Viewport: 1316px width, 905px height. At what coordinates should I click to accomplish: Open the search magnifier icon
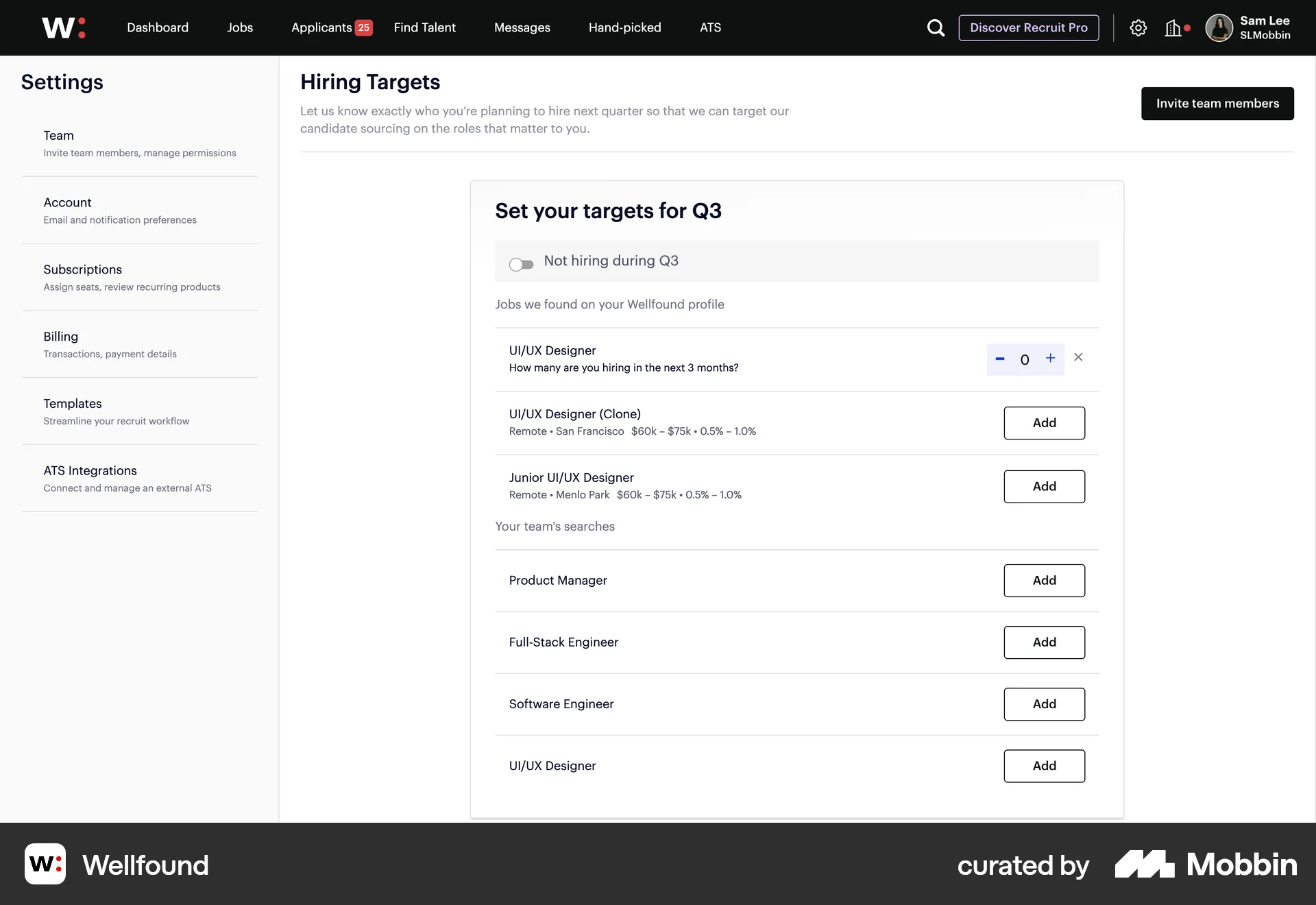[935, 28]
